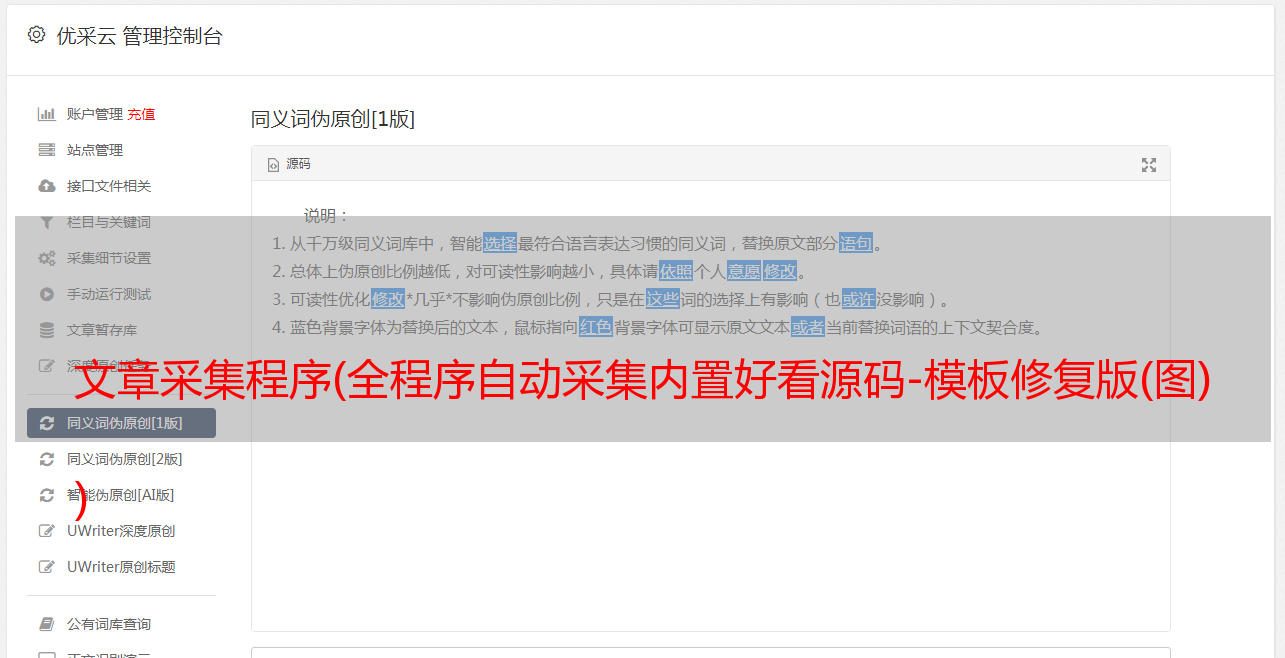Screen dimensions: 1285x658
Task: Click the cloud upload icon for 接口文件相关
Action: pyautogui.click(x=46, y=186)
